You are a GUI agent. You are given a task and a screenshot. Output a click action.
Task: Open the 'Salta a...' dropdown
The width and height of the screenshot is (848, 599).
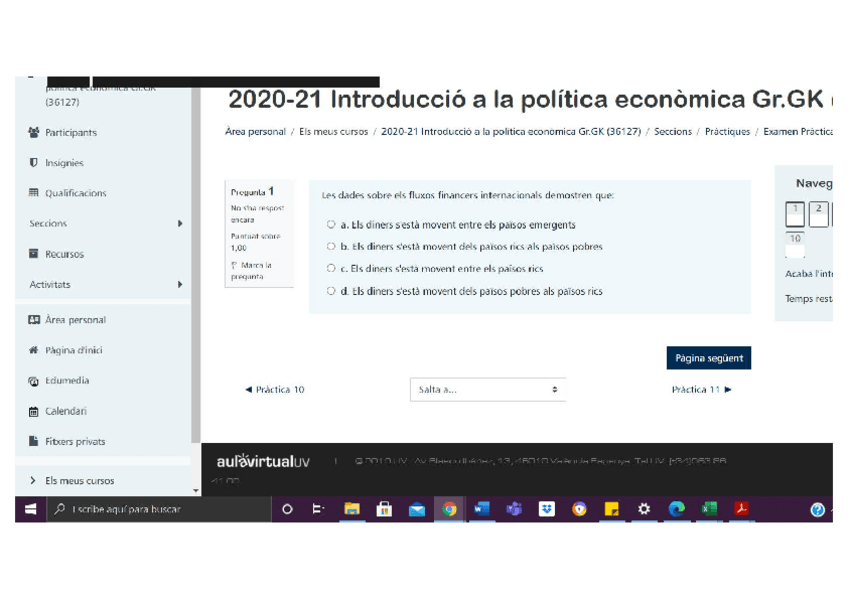click(x=487, y=389)
